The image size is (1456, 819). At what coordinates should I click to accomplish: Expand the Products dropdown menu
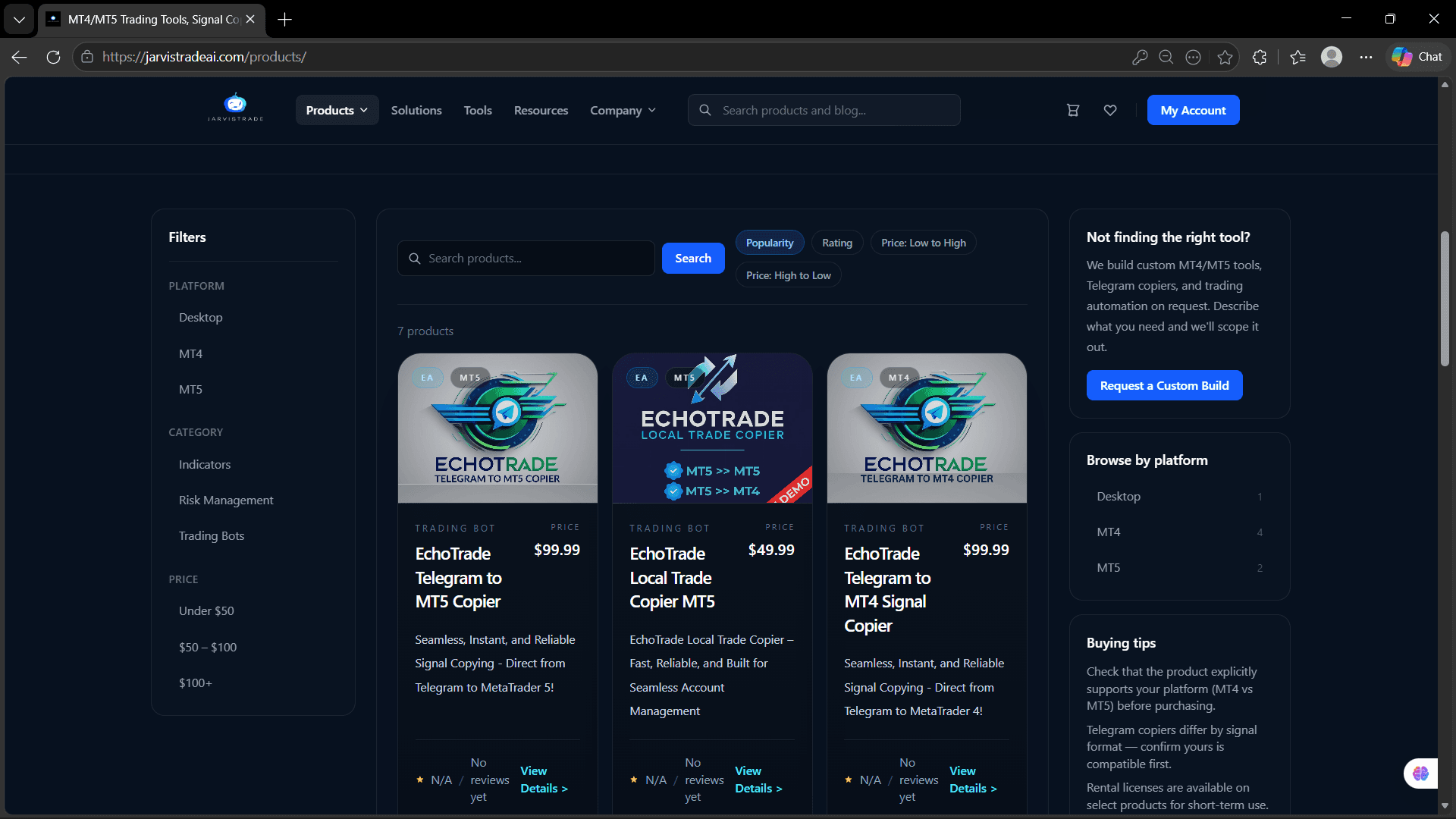pyautogui.click(x=337, y=111)
